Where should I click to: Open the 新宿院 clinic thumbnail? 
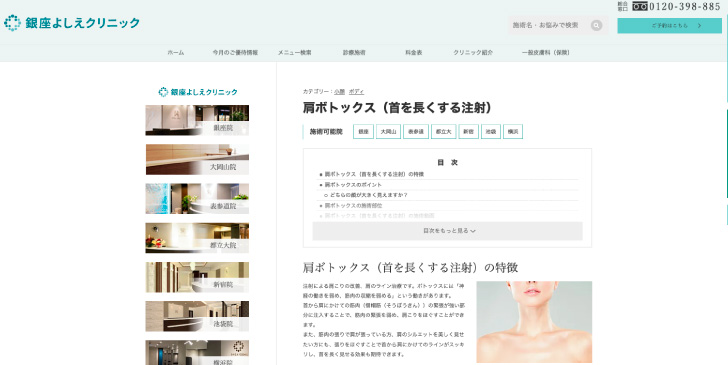[197, 277]
